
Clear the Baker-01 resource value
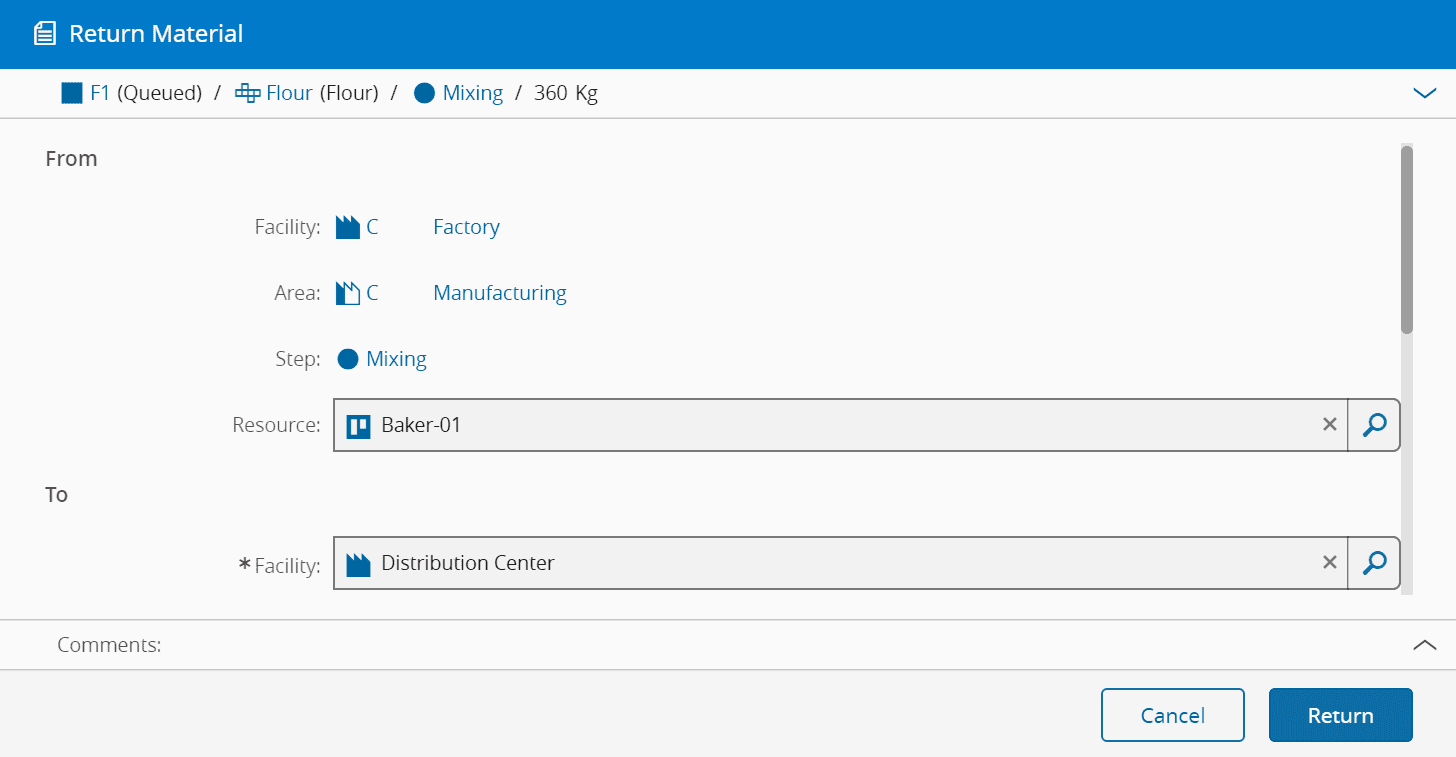point(1329,425)
